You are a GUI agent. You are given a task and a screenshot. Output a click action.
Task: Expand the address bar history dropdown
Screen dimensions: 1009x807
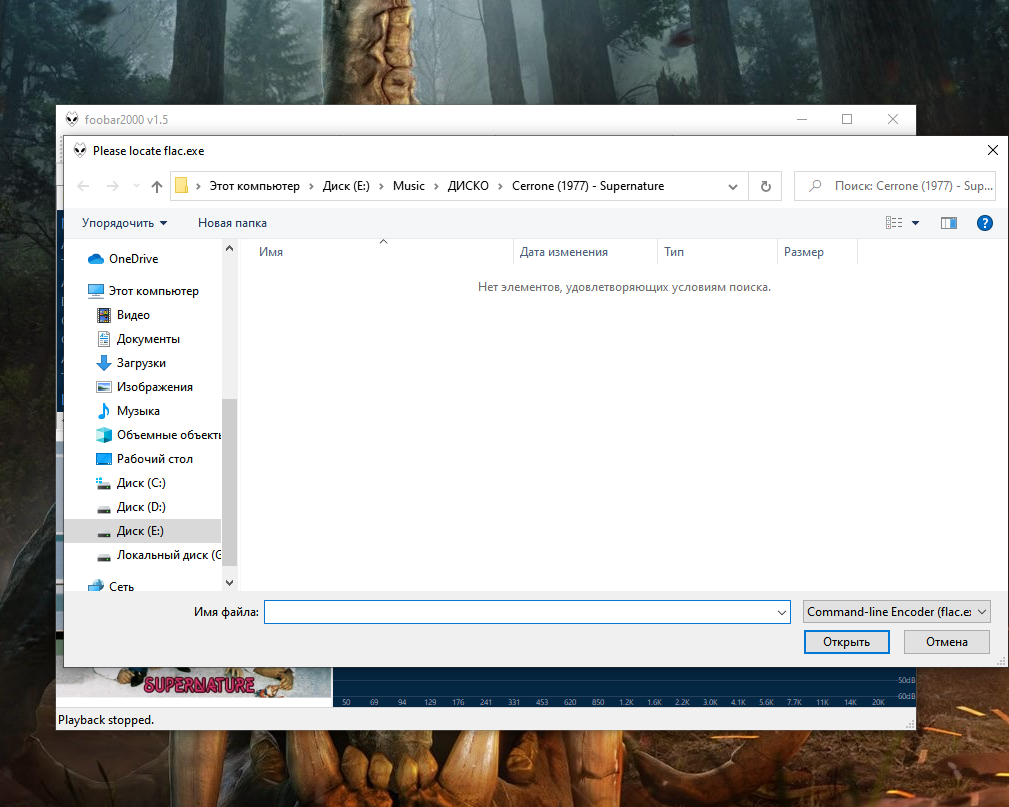(x=733, y=186)
